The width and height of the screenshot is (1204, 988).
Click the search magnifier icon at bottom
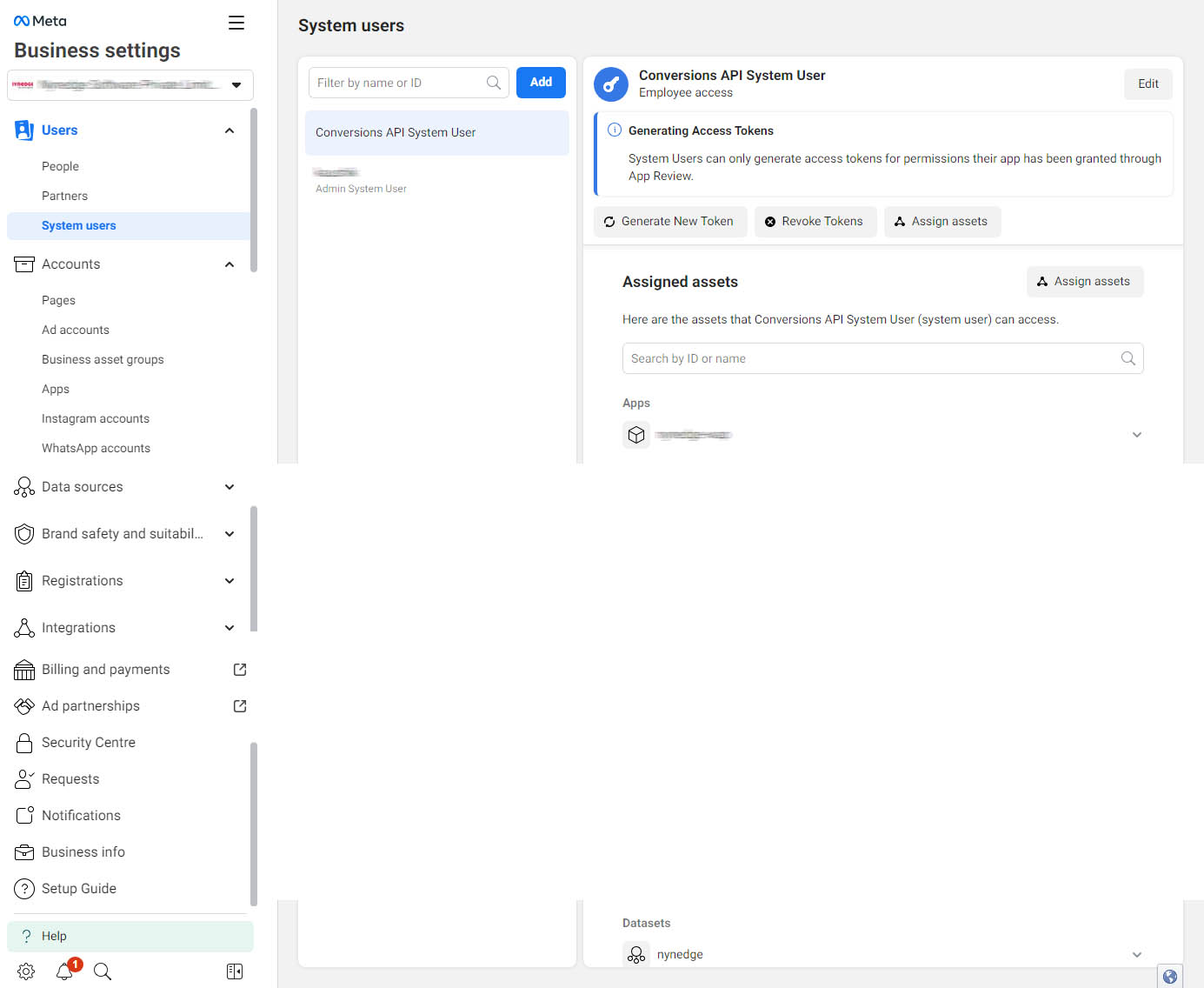[x=103, y=971]
